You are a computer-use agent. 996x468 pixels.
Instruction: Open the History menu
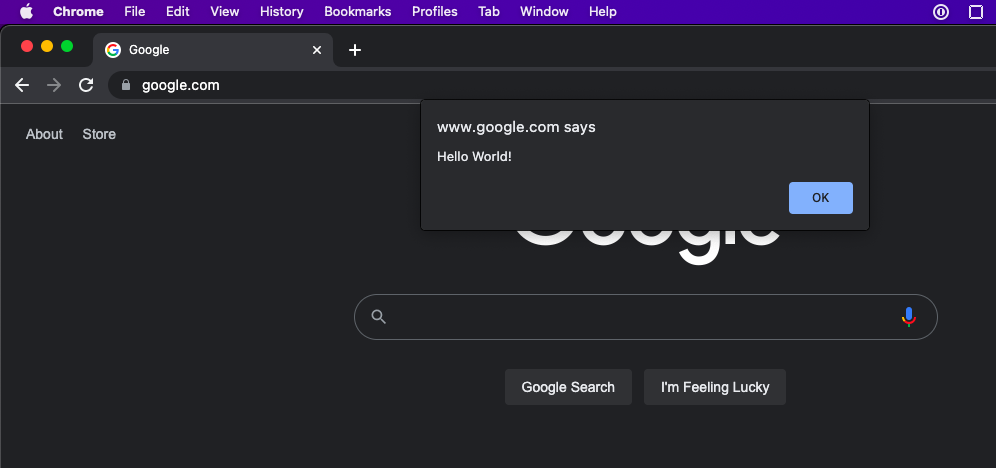tap(281, 12)
